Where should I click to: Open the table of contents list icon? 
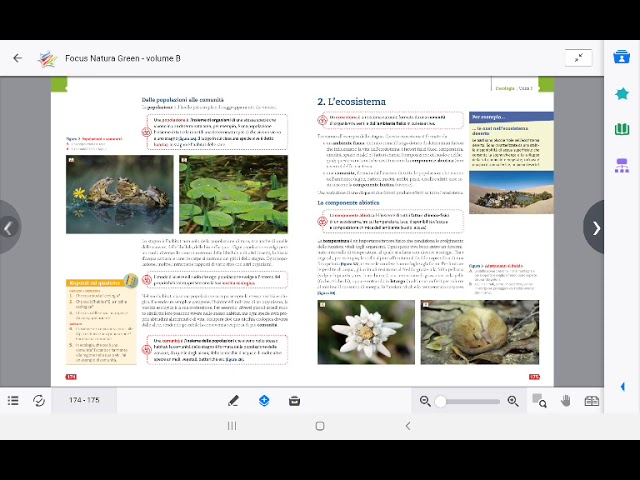click(x=13, y=400)
